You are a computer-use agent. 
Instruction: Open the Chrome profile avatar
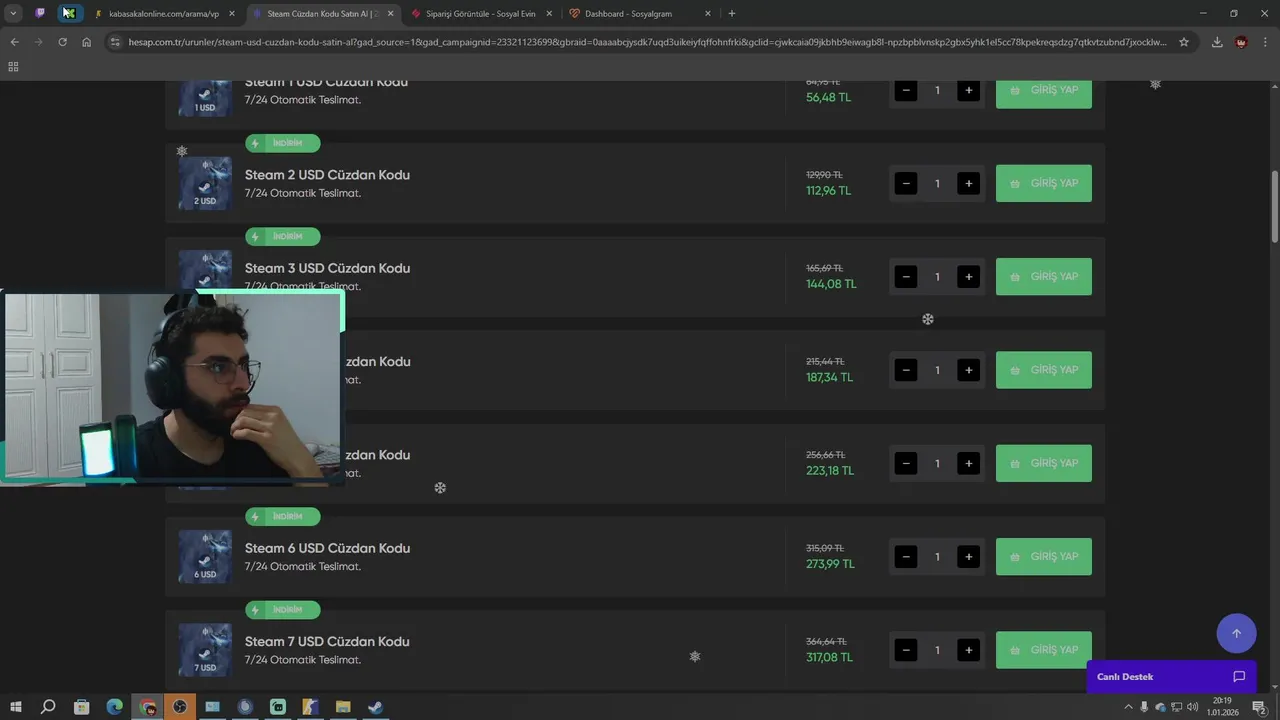[x=1241, y=42]
